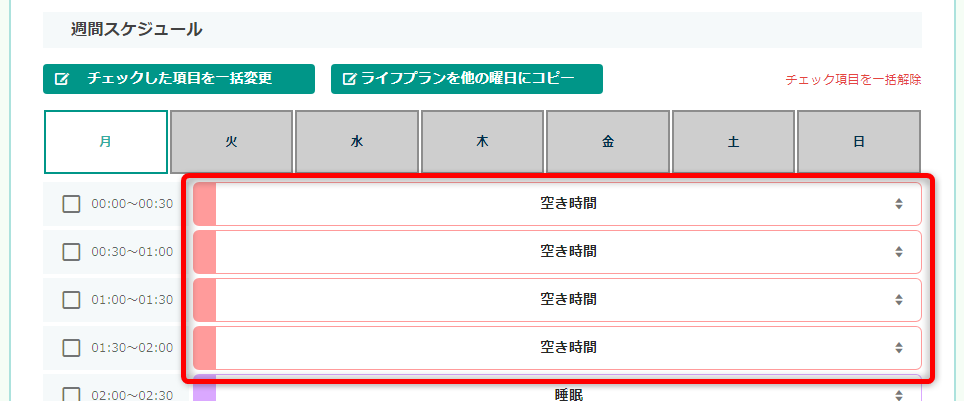The width and height of the screenshot is (964, 401).
Task: Click ライフプランを他の曜日にコピー button
Action: click(x=467, y=79)
